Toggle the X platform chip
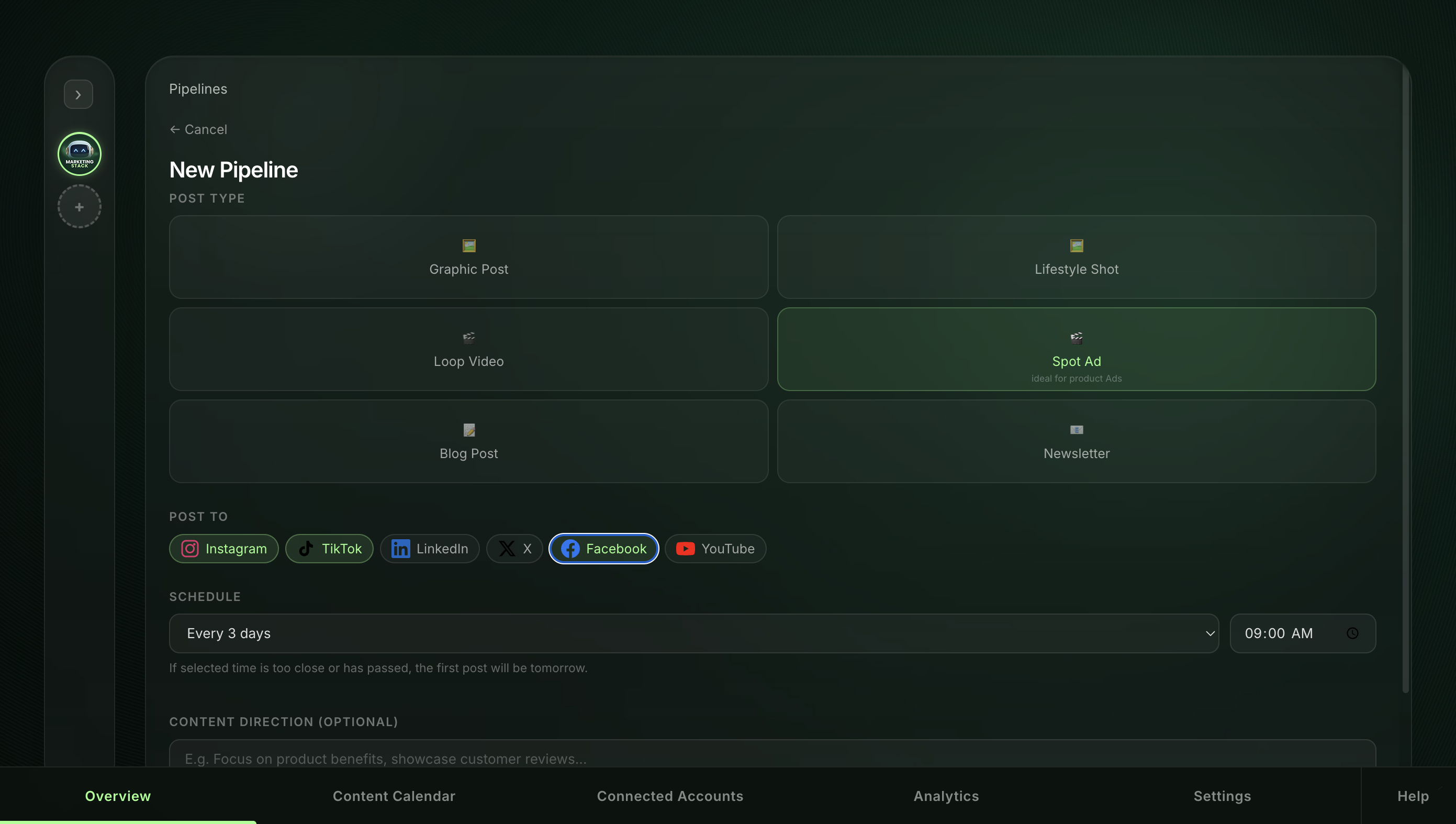 click(x=514, y=549)
